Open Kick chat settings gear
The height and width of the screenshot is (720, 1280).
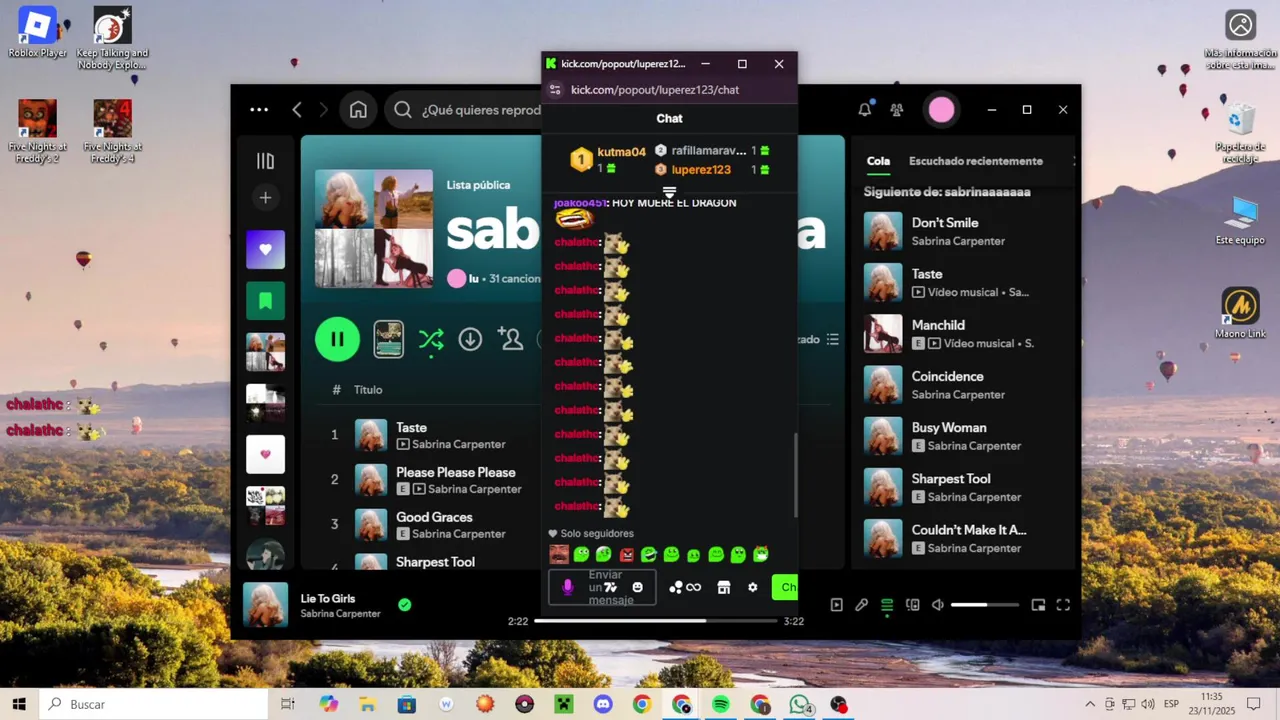click(x=753, y=587)
